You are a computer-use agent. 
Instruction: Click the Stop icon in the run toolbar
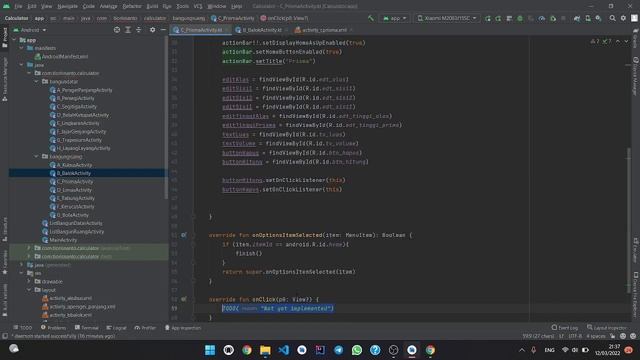pos(564,18)
